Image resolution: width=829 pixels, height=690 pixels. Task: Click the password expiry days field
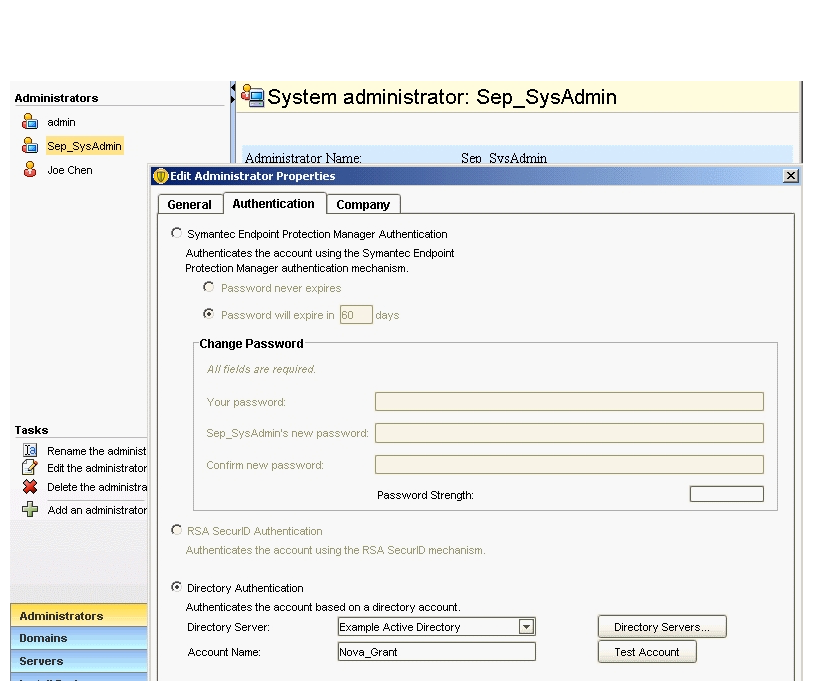(356, 315)
